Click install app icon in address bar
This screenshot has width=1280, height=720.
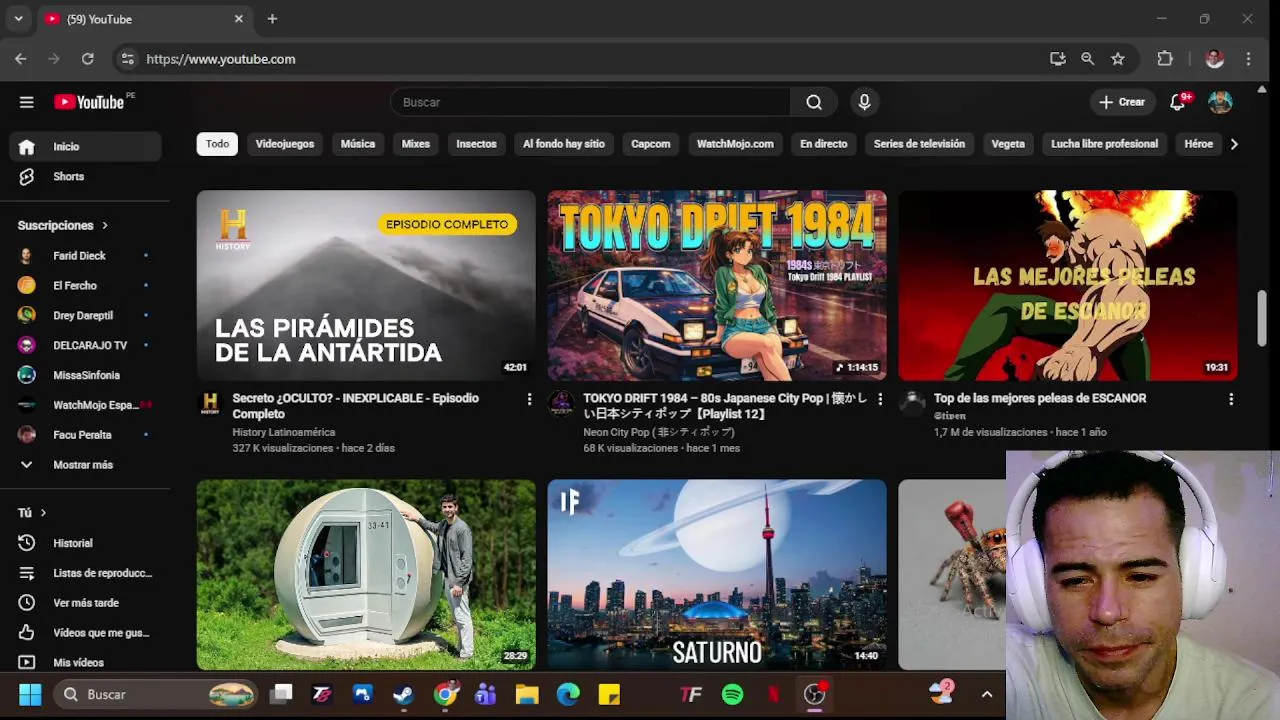pyautogui.click(x=1057, y=59)
